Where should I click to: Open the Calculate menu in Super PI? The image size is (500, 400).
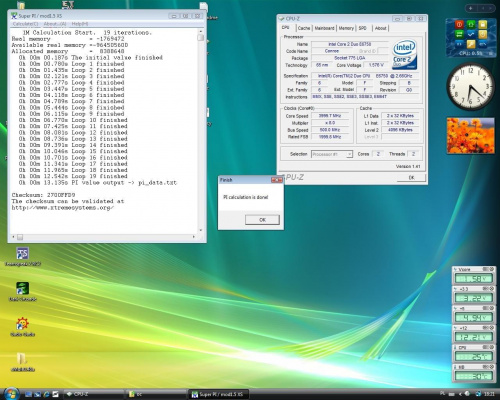click(25, 24)
